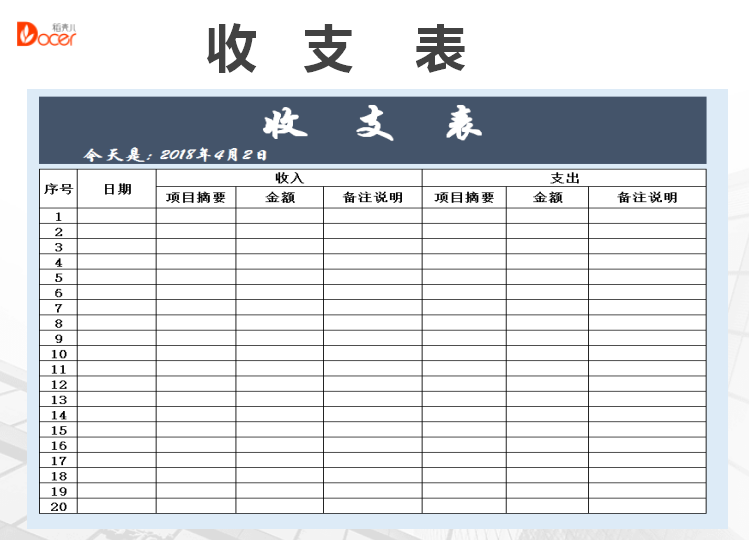Screen dimensions: 749x540
Task: Choose 项目摘要 header under 支出
Action: coord(464,198)
